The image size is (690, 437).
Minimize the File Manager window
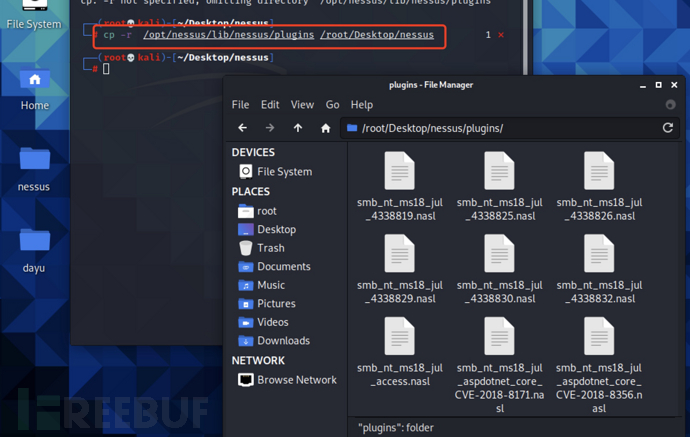pos(643,85)
